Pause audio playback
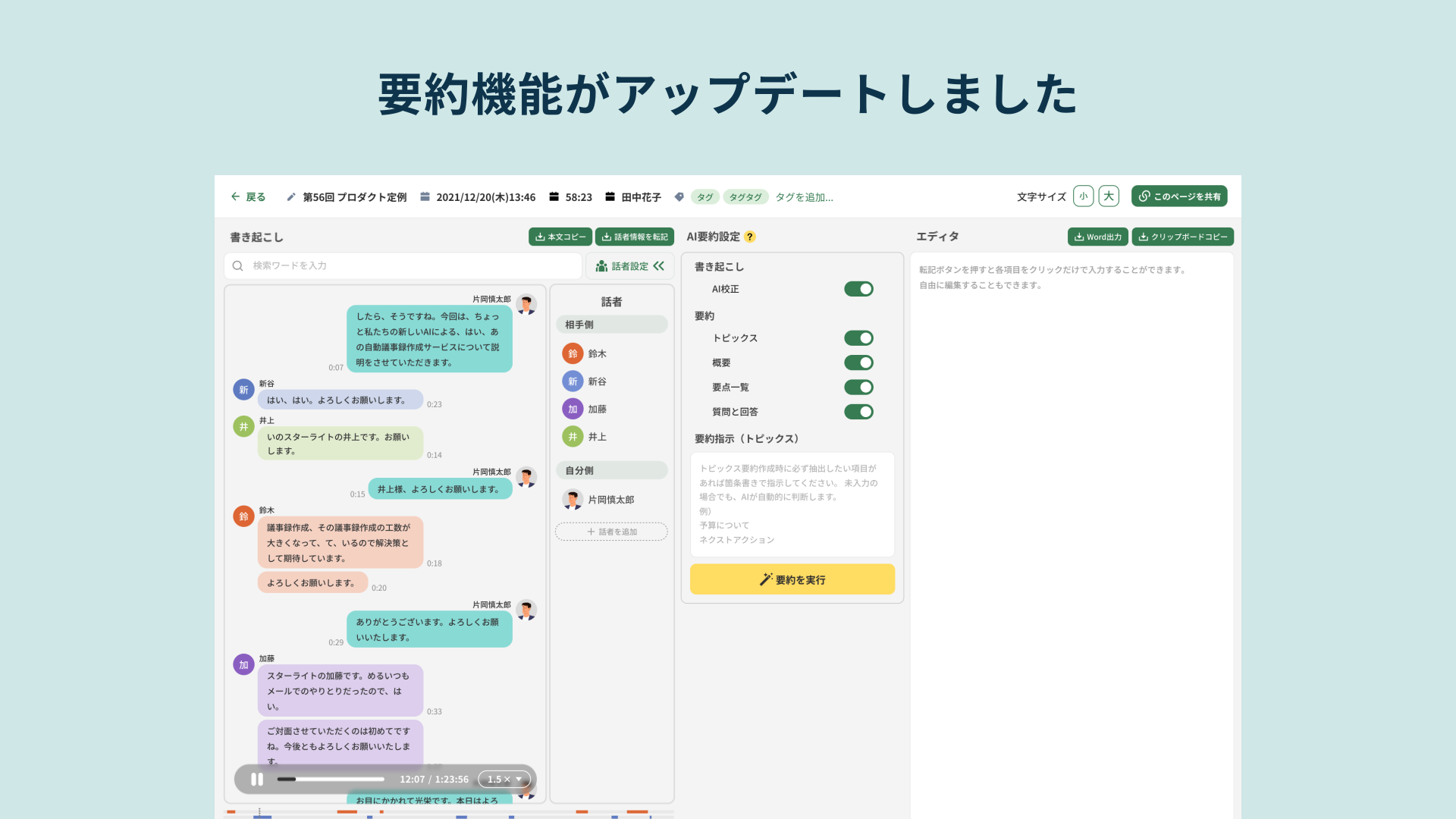1456x819 pixels. pyautogui.click(x=257, y=780)
